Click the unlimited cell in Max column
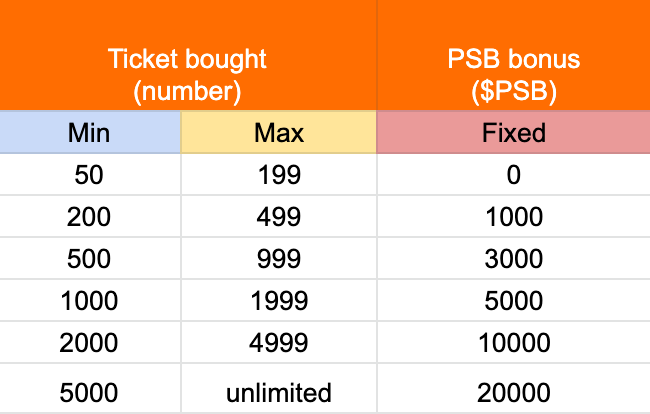Image resolution: width=650 pixels, height=414 pixels. click(279, 388)
